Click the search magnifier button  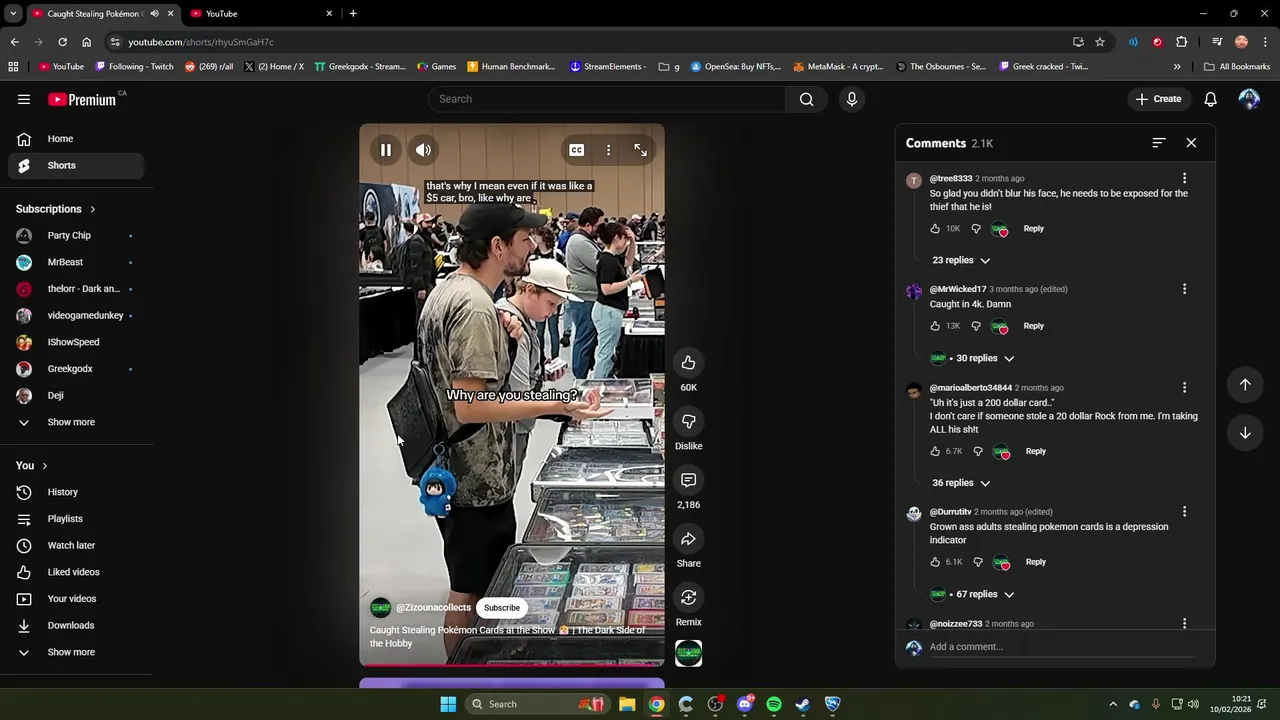(x=806, y=99)
